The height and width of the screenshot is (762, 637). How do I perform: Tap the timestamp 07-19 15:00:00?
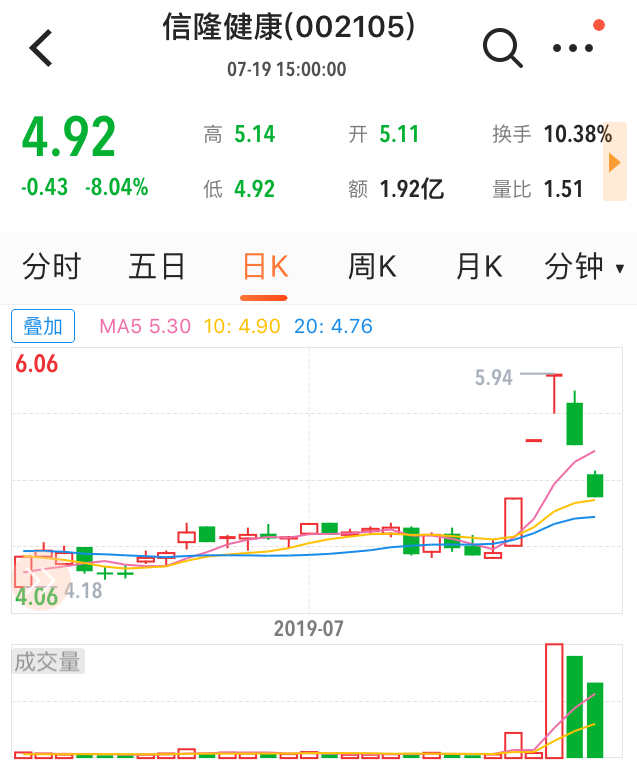287,69
